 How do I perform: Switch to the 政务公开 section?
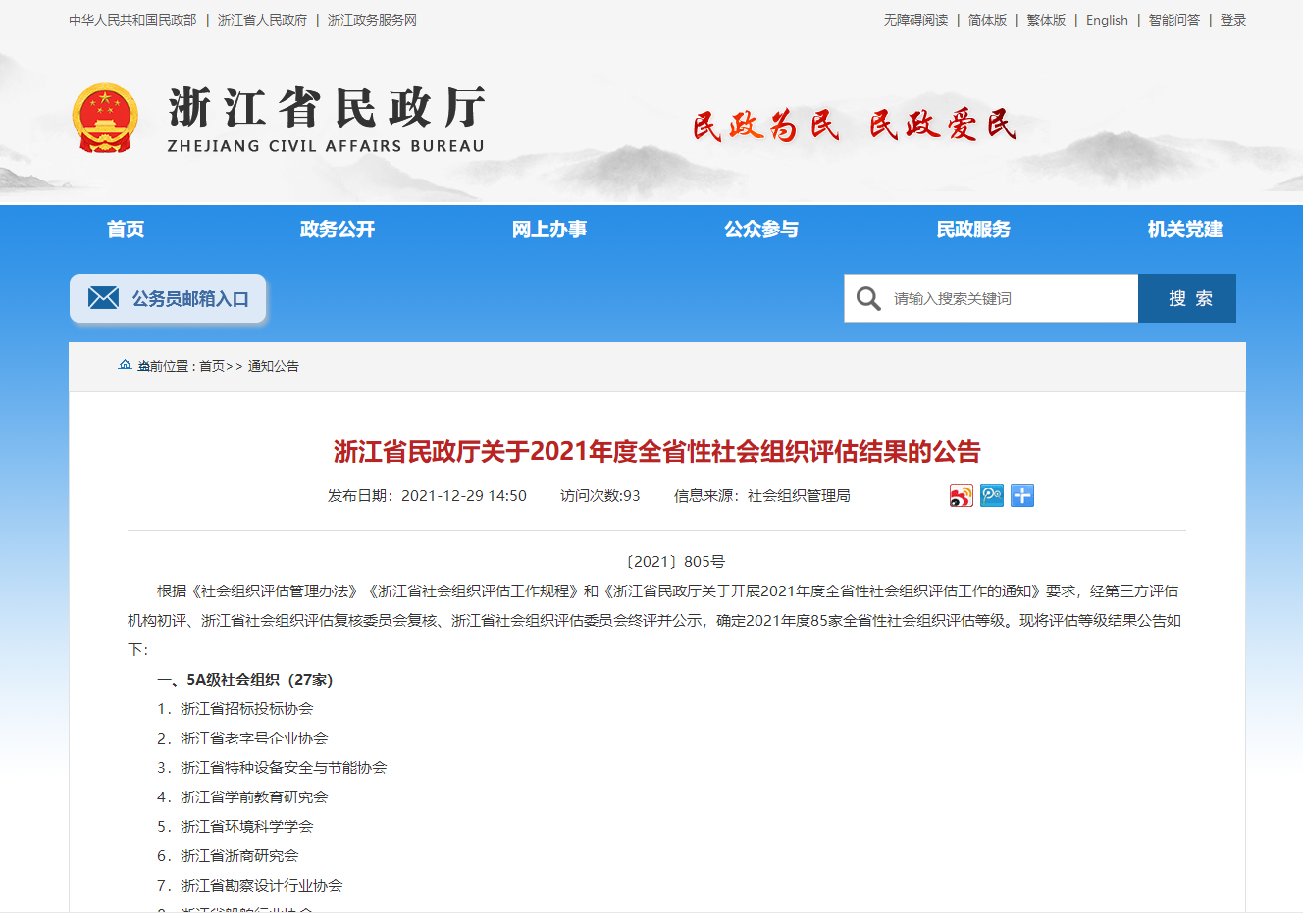point(337,229)
